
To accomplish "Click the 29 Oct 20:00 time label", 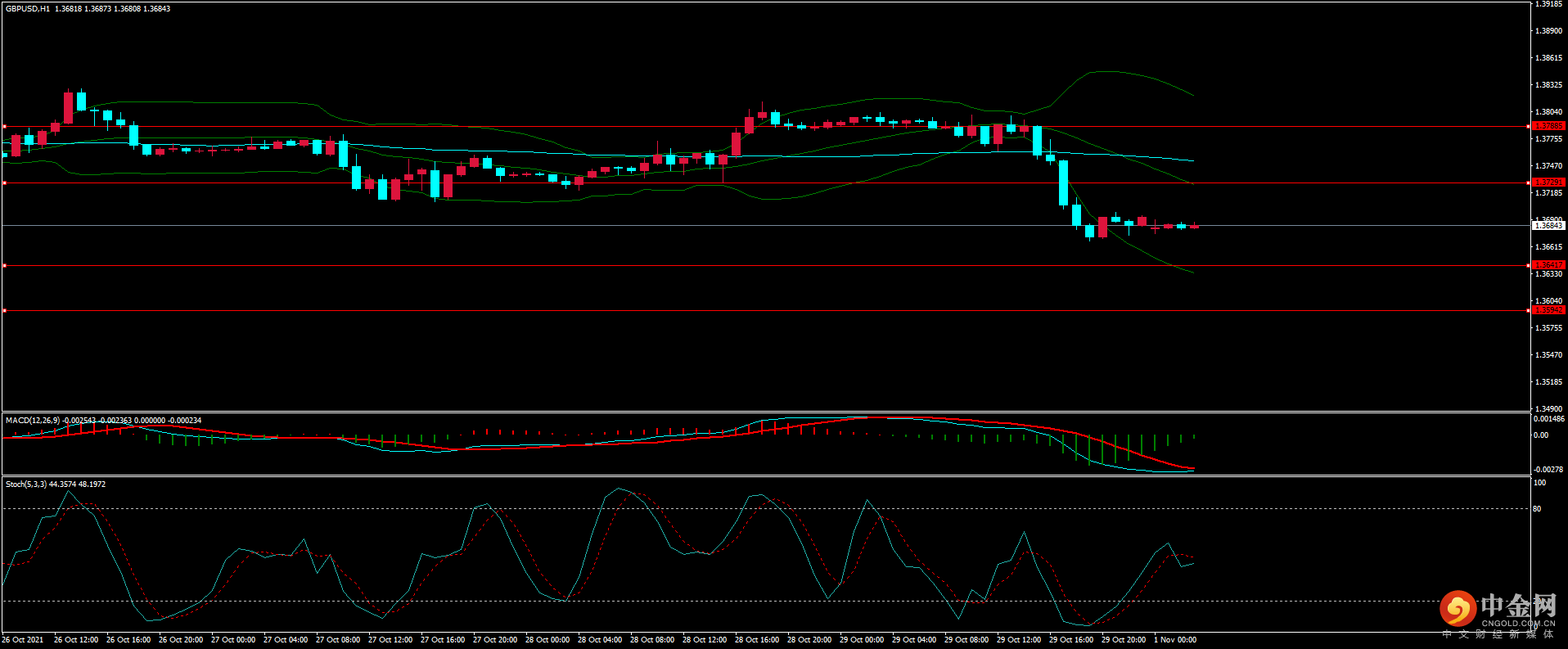I will click(x=1124, y=640).
